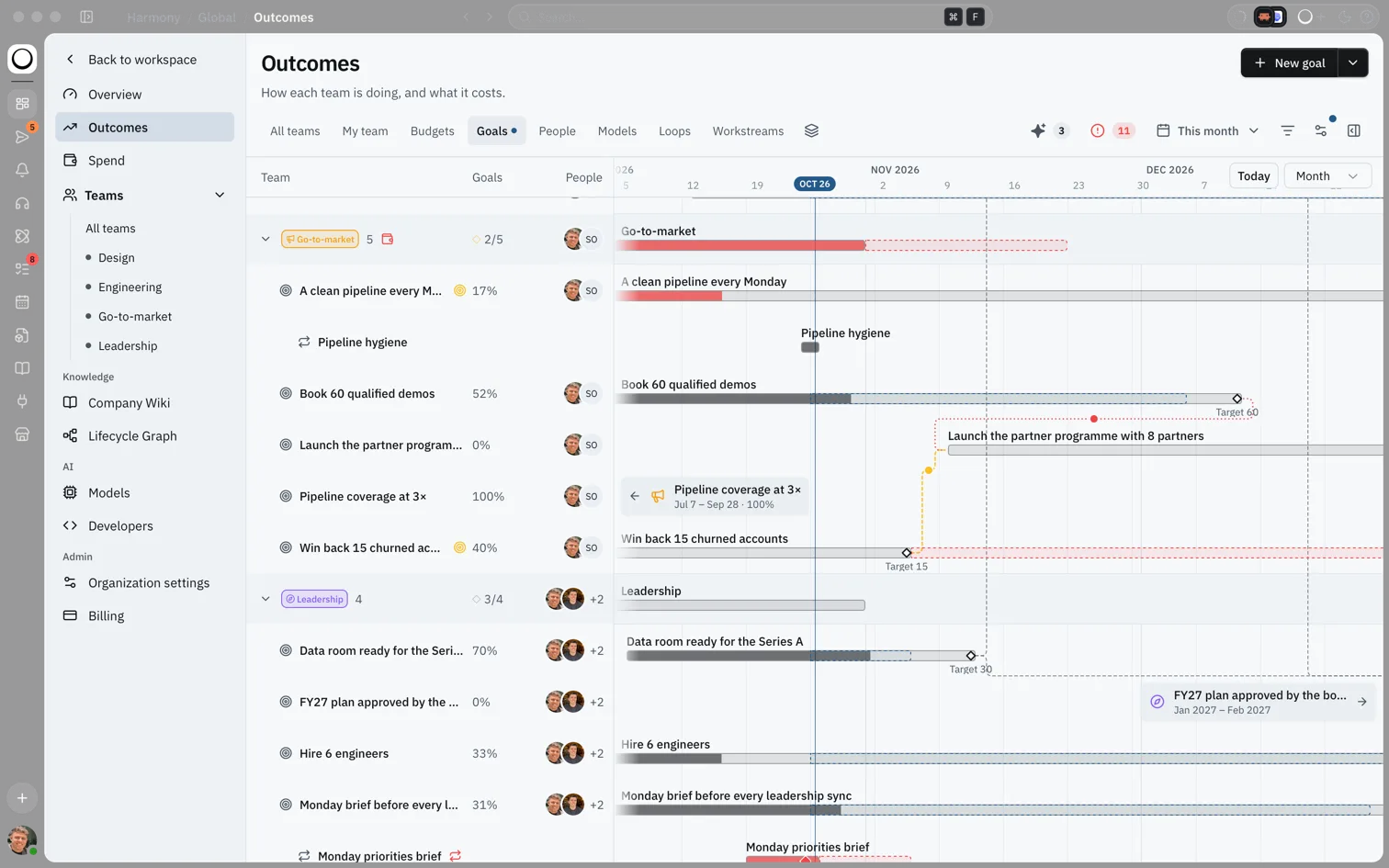Switch to the Budgets tab
Image resolution: width=1389 pixels, height=868 pixels.
point(433,130)
